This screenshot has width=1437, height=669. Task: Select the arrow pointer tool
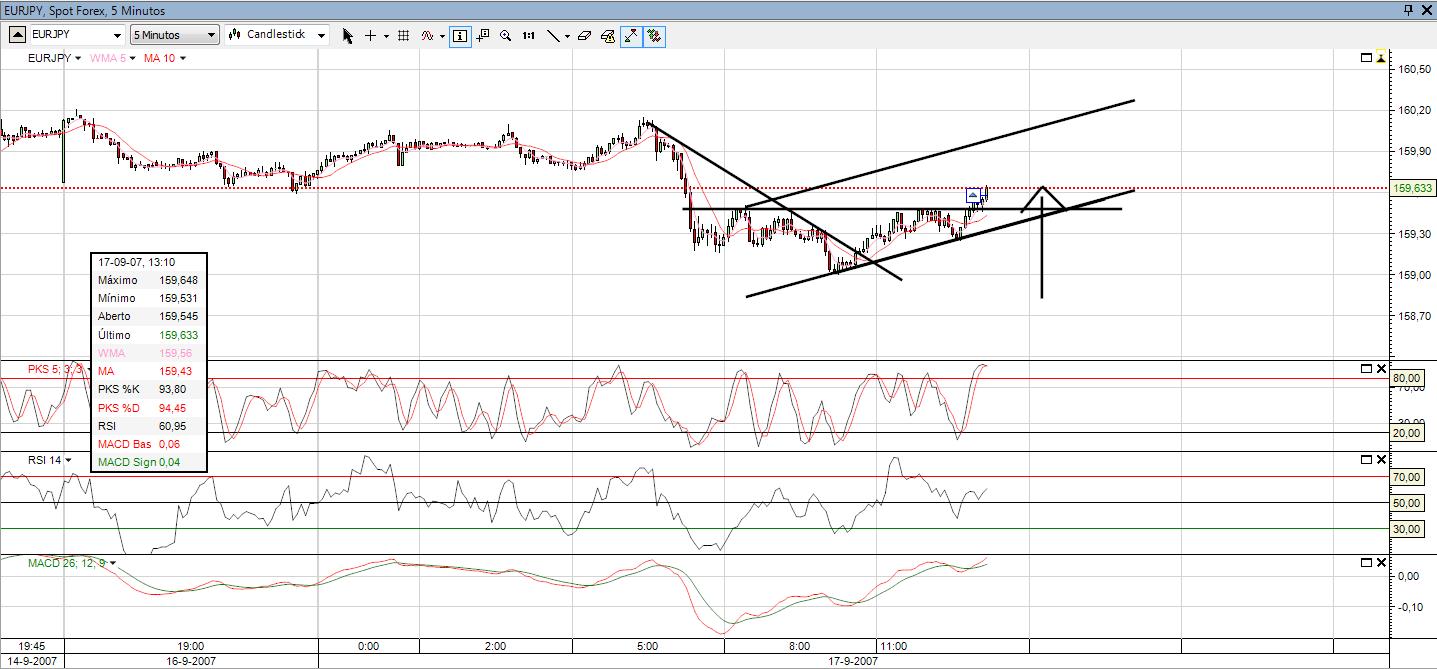[x=348, y=35]
